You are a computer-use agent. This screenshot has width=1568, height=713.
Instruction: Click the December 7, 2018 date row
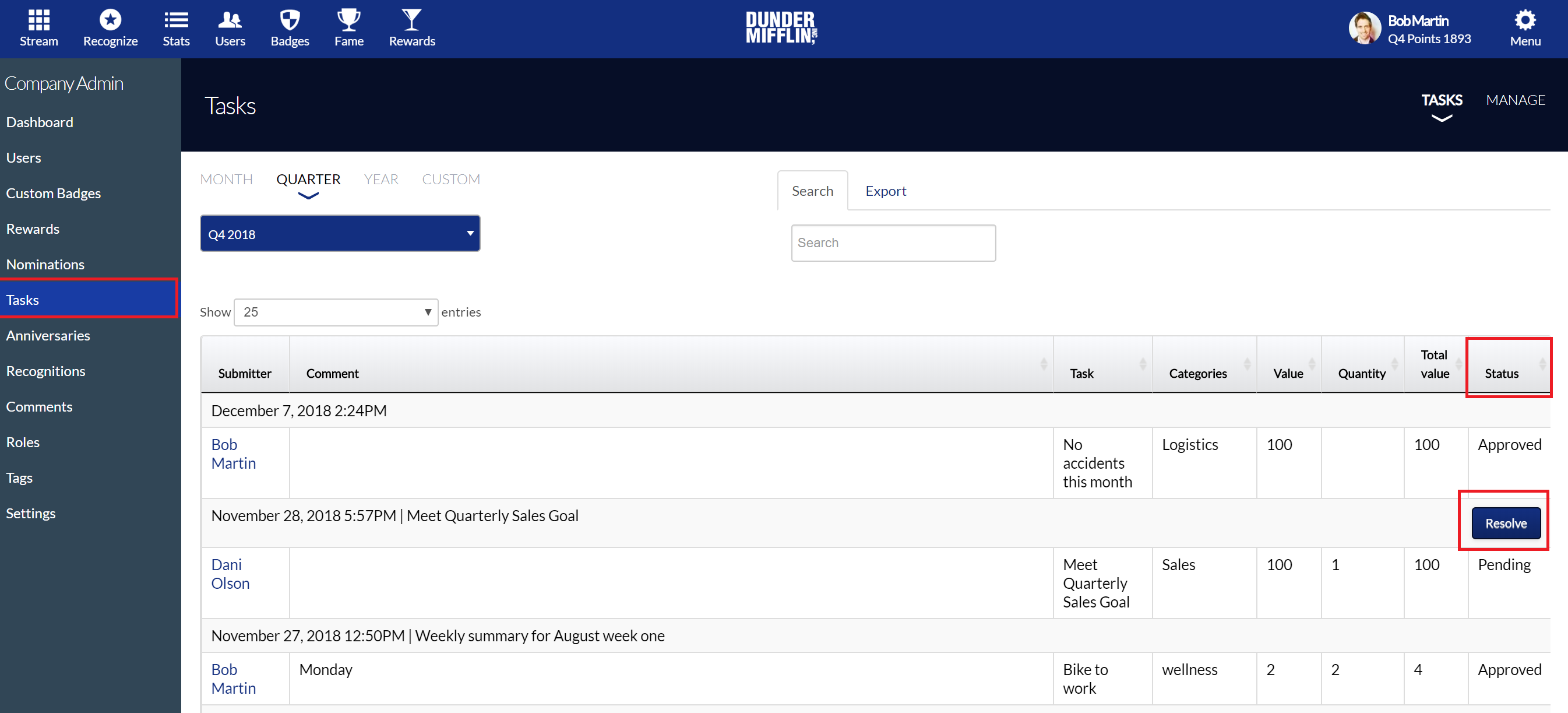tap(875, 410)
